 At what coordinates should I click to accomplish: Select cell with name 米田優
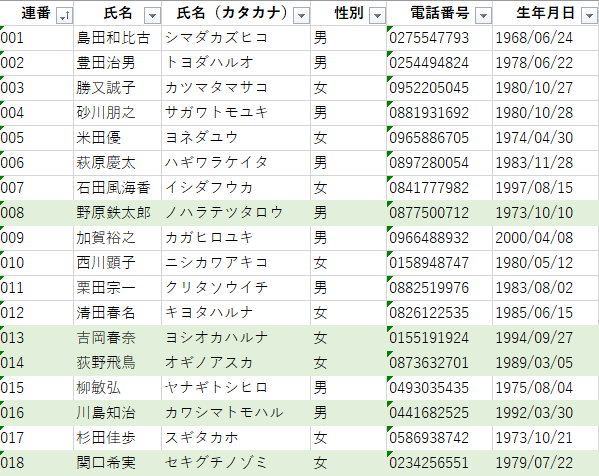coord(118,138)
